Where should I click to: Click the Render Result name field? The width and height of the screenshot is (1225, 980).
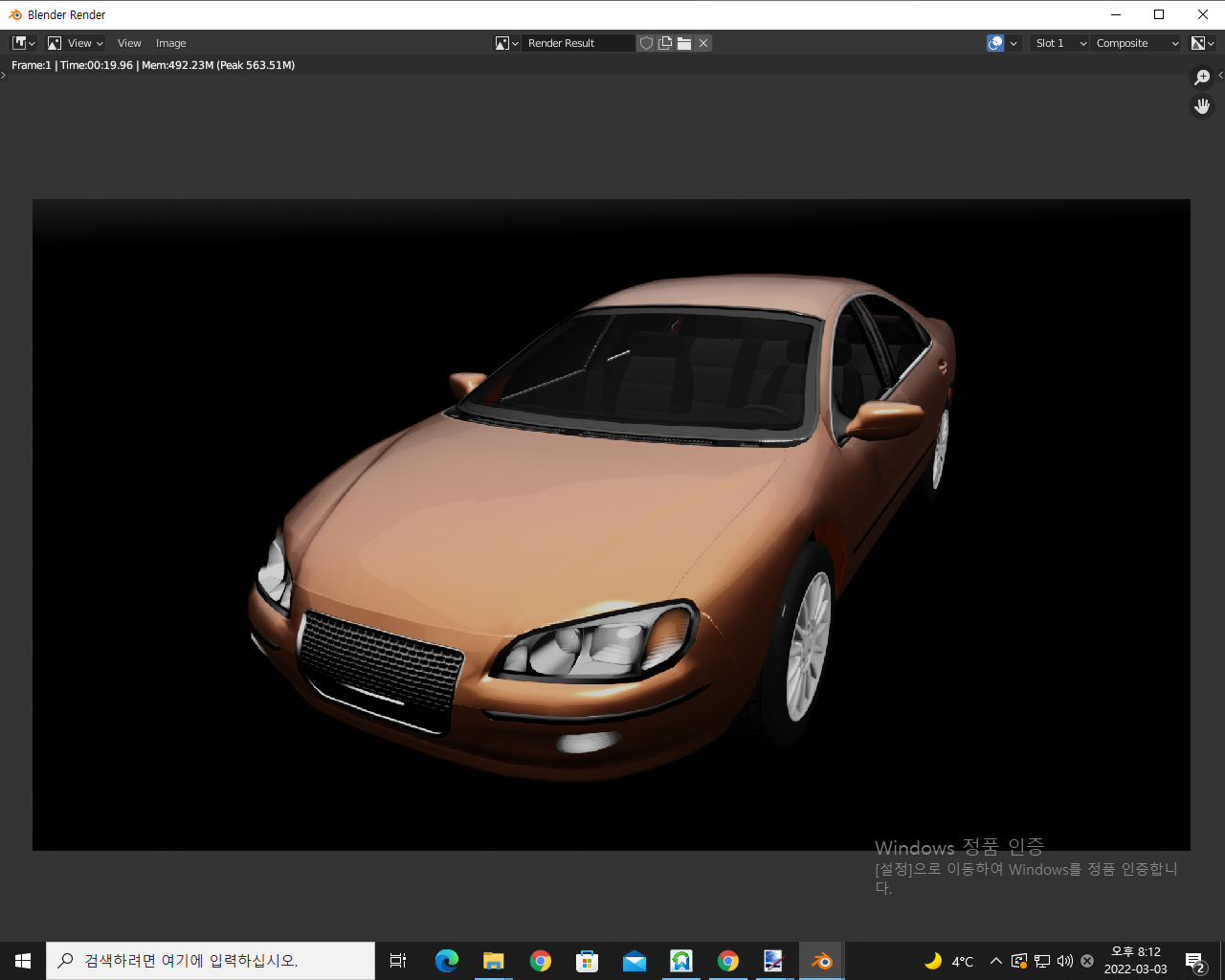coord(578,43)
